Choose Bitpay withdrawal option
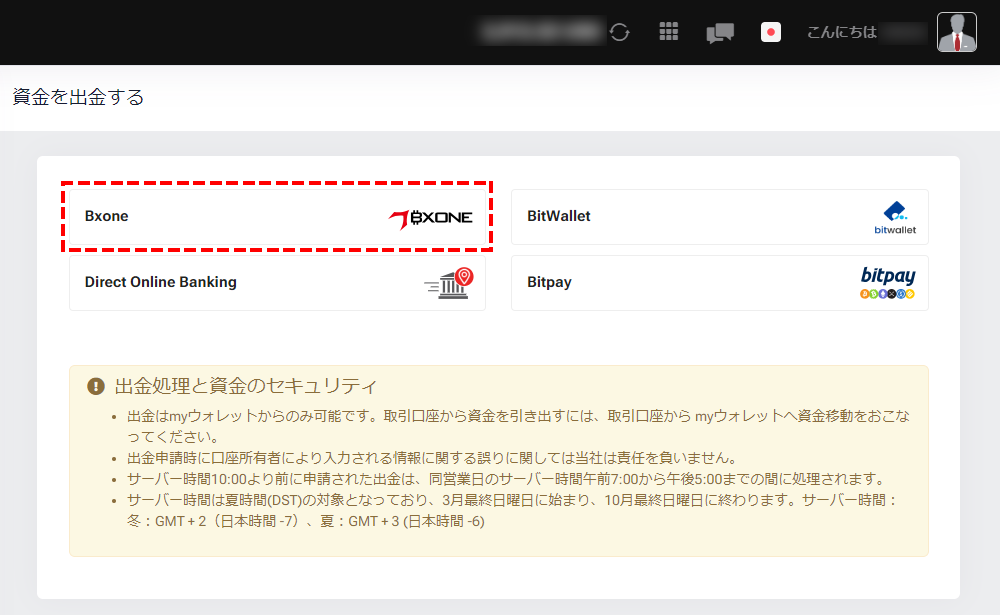Image resolution: width=1000 pixels, height=615 pixels. coord(719,283)
